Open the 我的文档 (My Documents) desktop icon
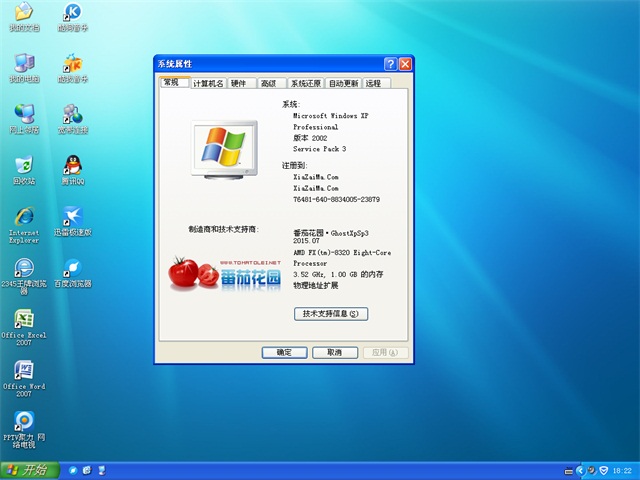The width and height of the screenshot is (640, 480). click(x=23, y=14)
